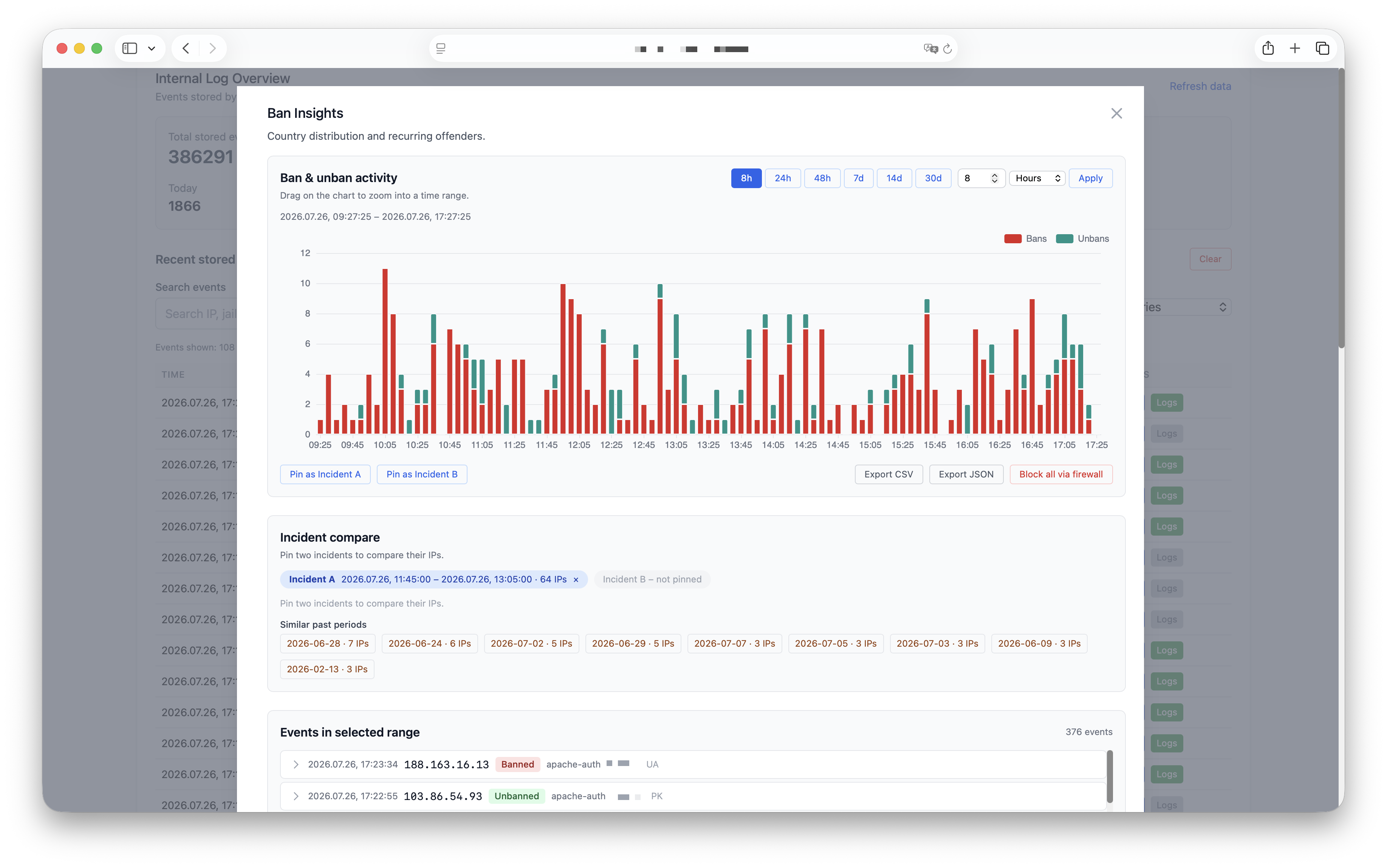
Task: Open the Hours unit dropdown
Action: [1037, 178]
